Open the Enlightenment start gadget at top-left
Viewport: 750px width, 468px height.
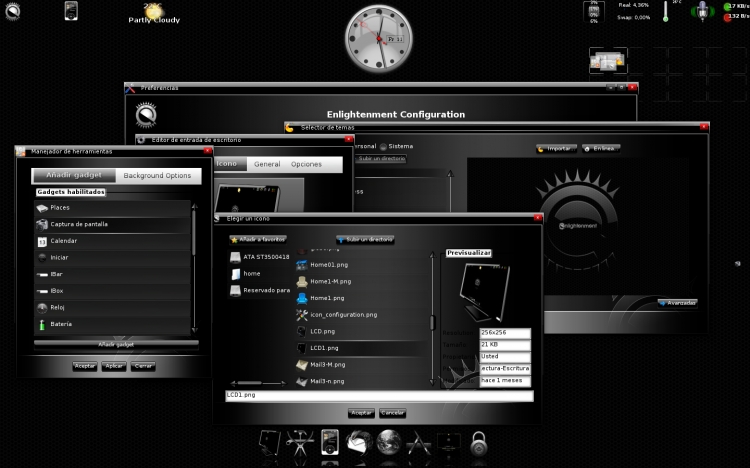pos(12,11)
